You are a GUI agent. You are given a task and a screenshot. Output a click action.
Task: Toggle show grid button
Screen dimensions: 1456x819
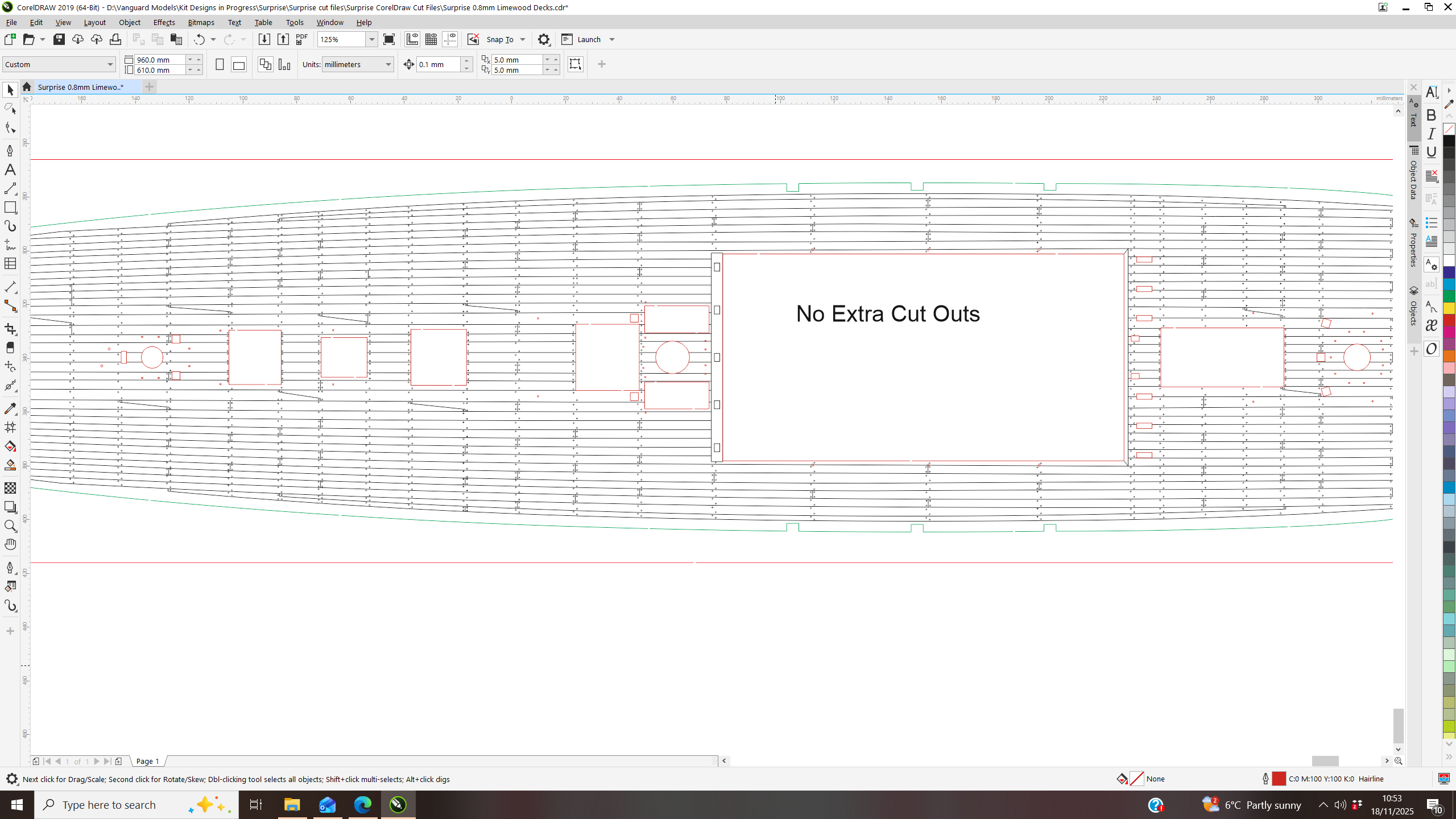click(x=431, y=39)
